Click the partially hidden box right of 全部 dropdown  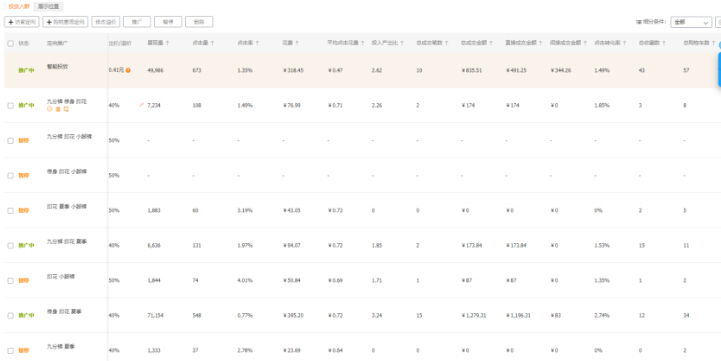718,22
